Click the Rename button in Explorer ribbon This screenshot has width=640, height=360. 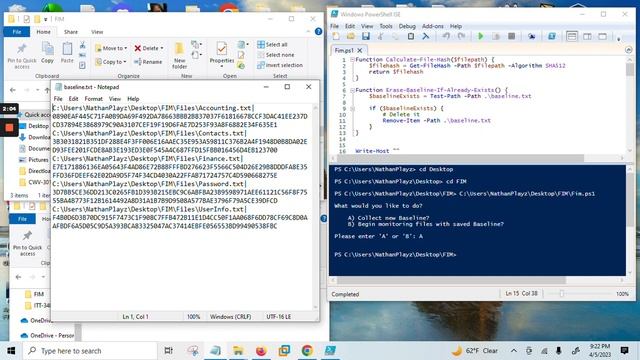tap(148, 62)
